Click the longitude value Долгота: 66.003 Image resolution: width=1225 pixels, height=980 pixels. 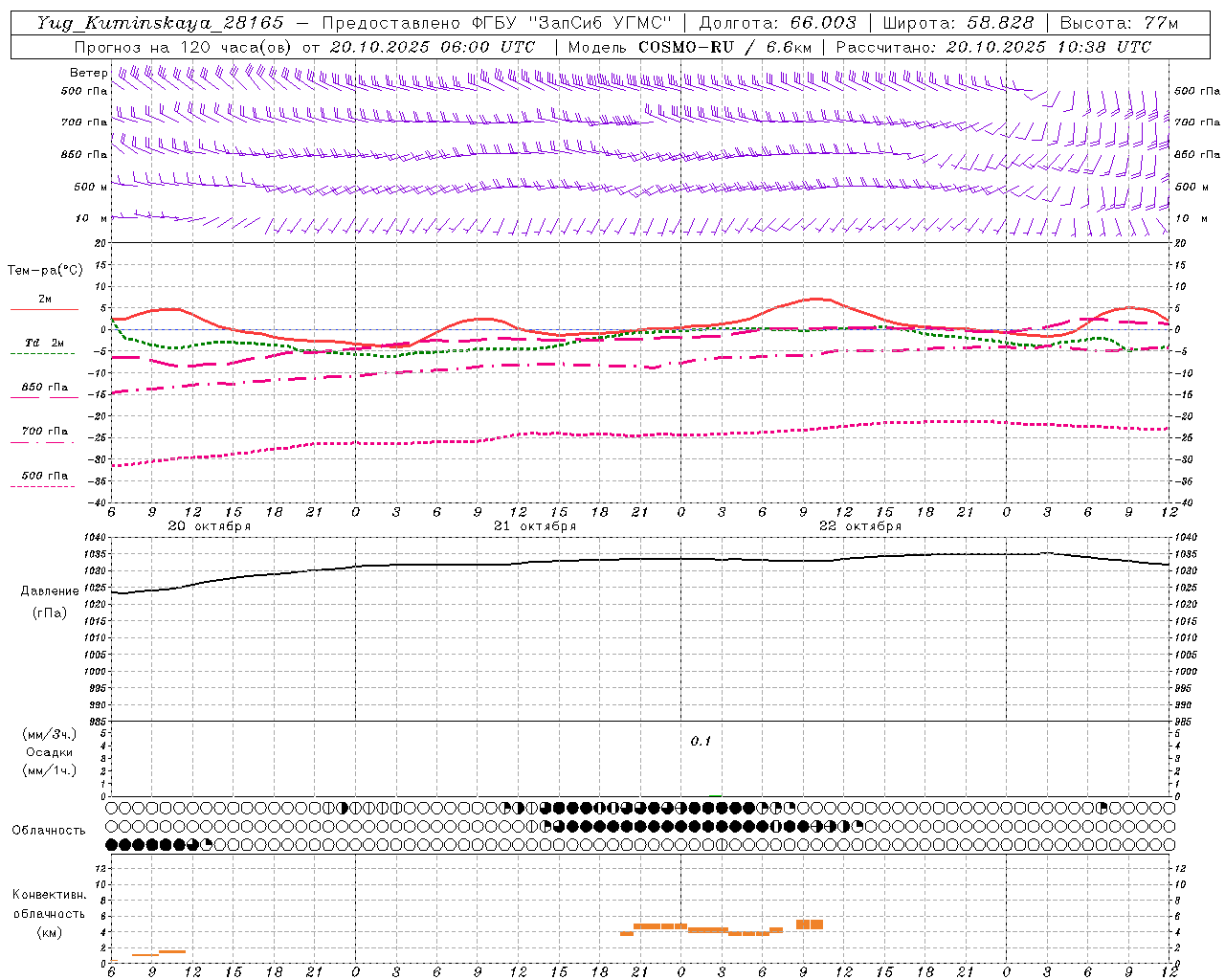[x=778, y=23]
